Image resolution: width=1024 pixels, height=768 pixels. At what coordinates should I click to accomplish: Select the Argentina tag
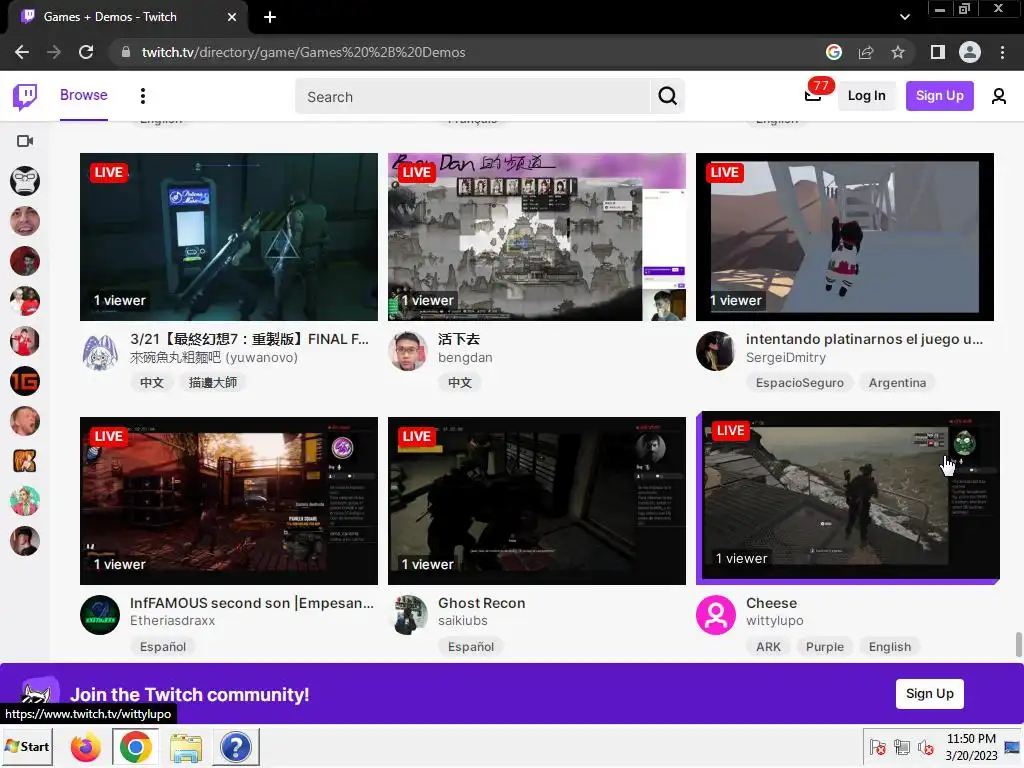click(897, 383)
